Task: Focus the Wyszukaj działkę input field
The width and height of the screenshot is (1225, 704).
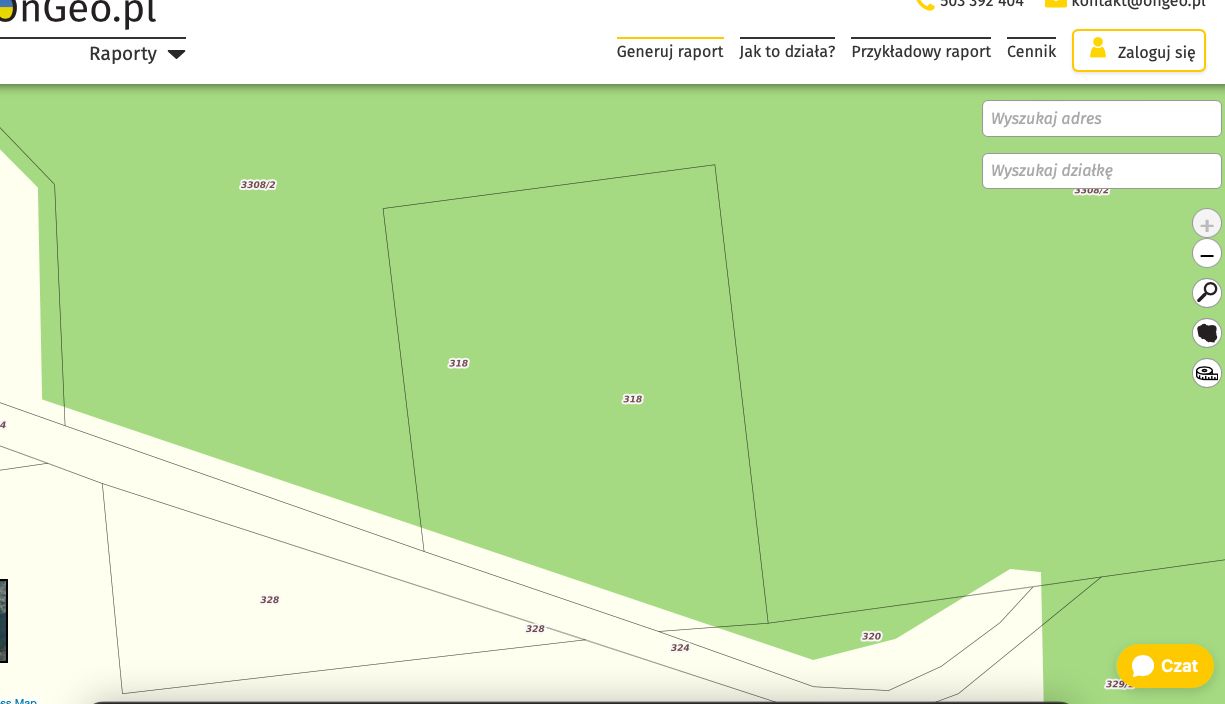Action: point(1102,171)
